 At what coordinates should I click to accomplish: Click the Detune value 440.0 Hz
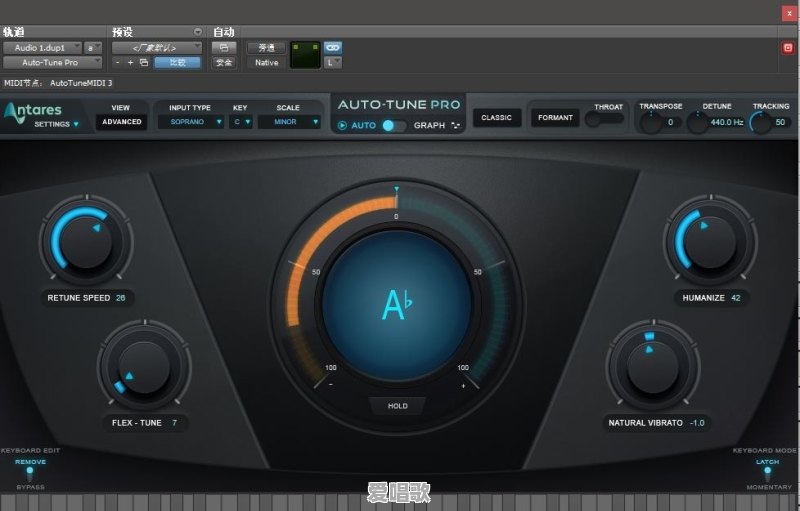[x=727, y=122]
